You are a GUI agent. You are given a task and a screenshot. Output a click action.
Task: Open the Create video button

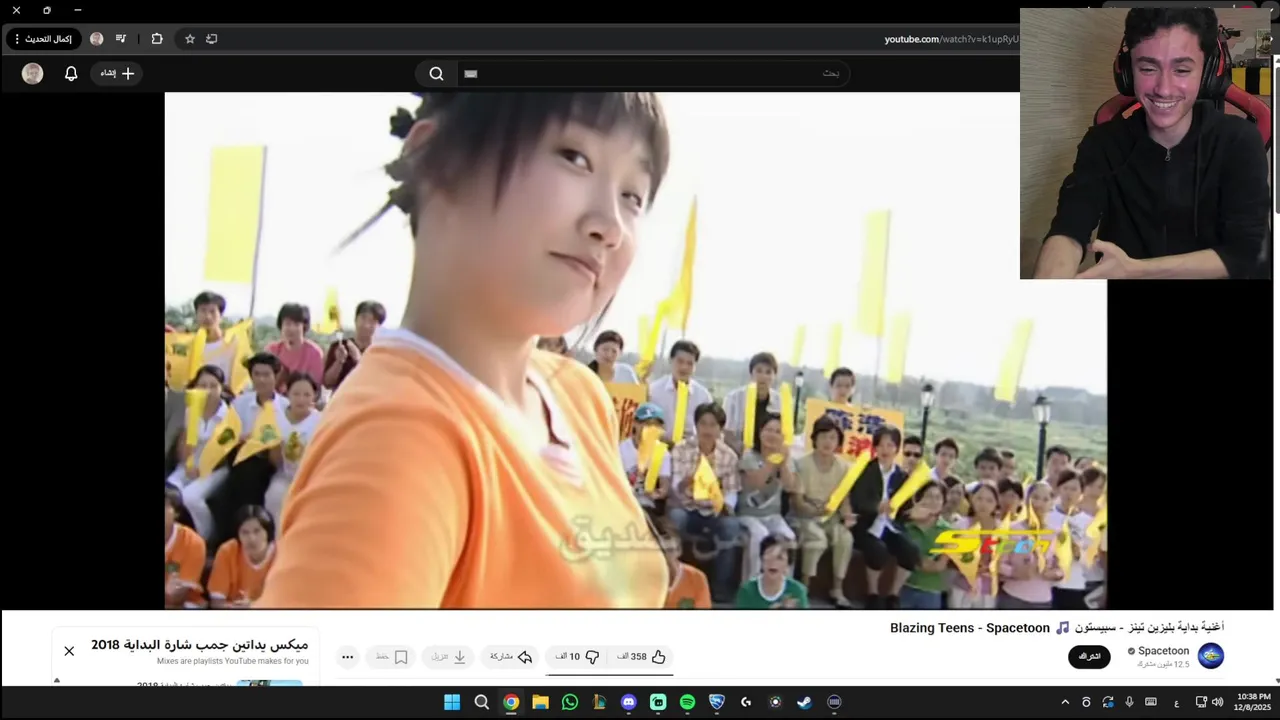click(116, 73)
